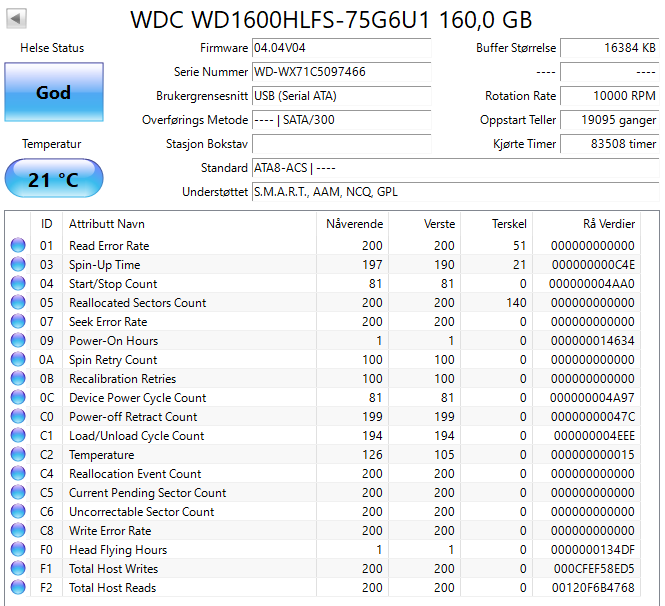Click the Brukergrensesnitt field USB (Serial ATA)

(x=341, y=96)
